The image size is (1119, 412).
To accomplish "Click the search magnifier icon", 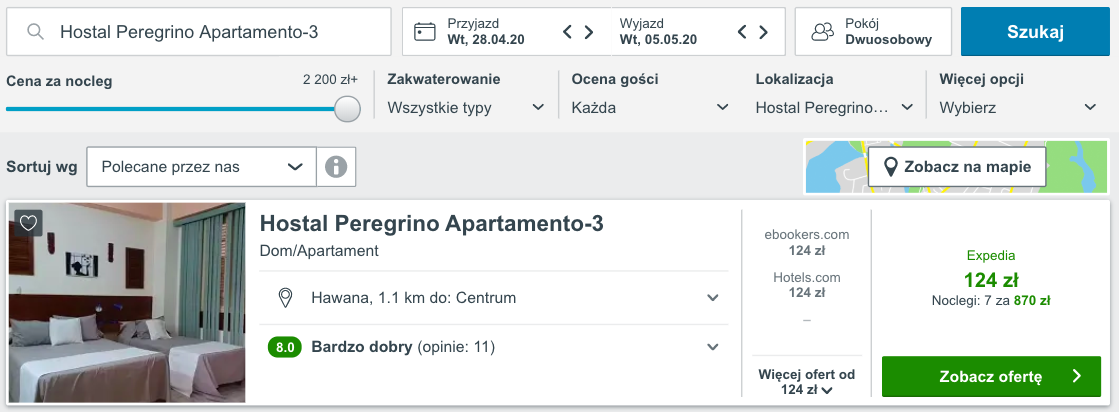I will coord(36,31).
